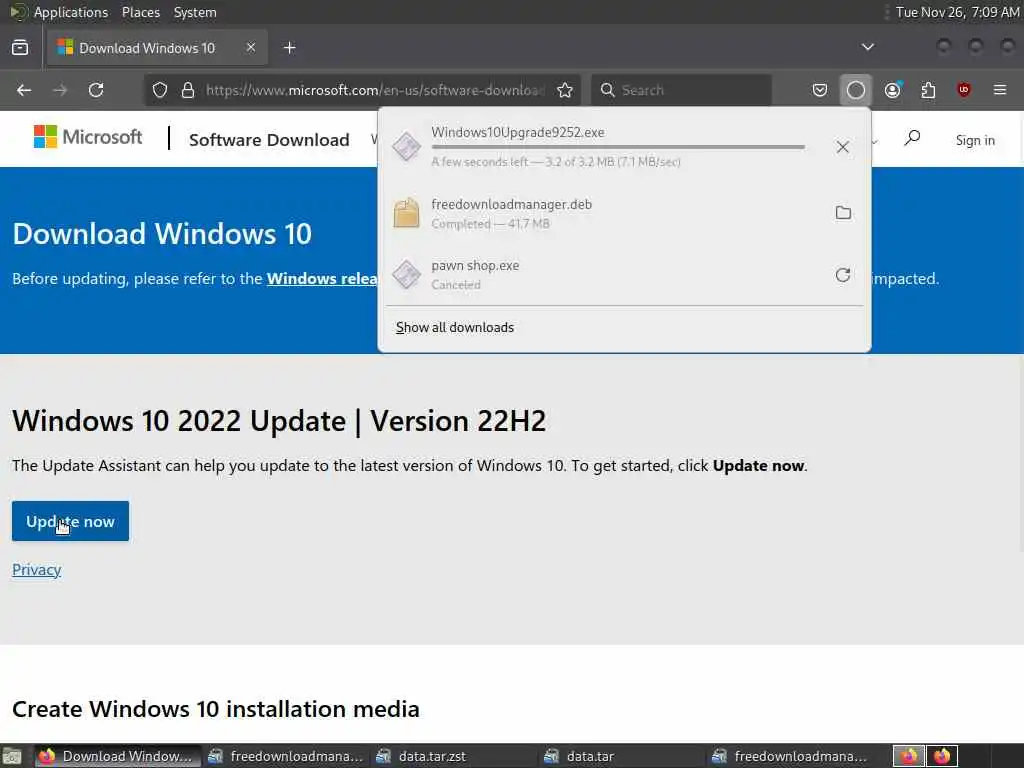Screen dimensions: 1024x768
Task: Close the Download Windows 10 tab
Action: click(251, 48)
